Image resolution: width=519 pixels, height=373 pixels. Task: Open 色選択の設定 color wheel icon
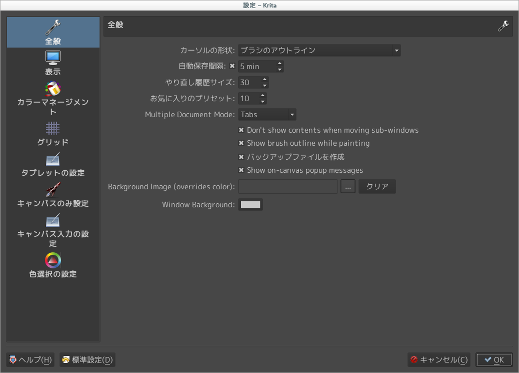pos(53,260)
